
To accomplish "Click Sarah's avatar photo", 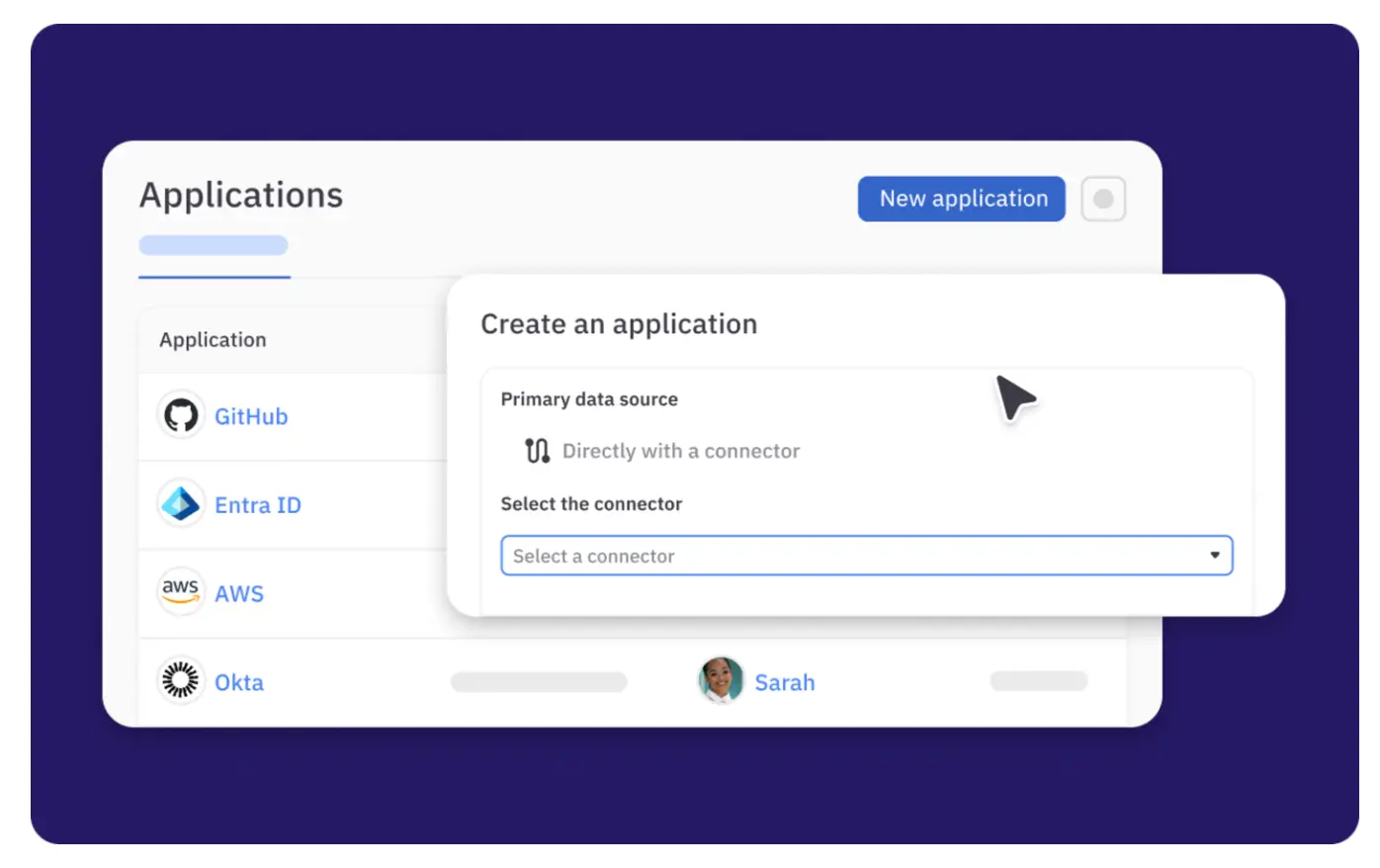I will click(721, 681).
